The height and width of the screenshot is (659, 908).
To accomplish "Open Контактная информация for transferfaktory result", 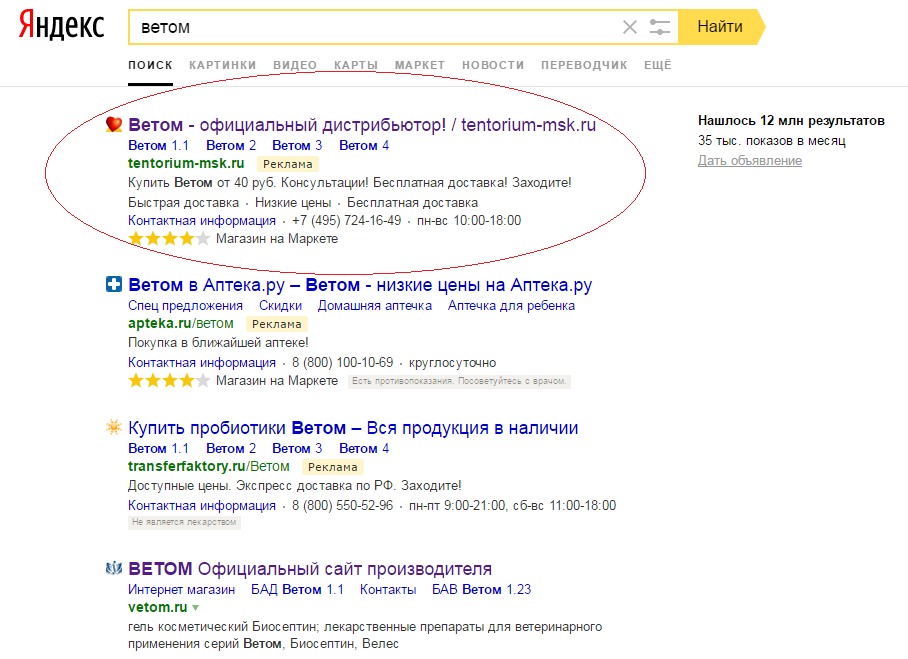I will [202, 506].
